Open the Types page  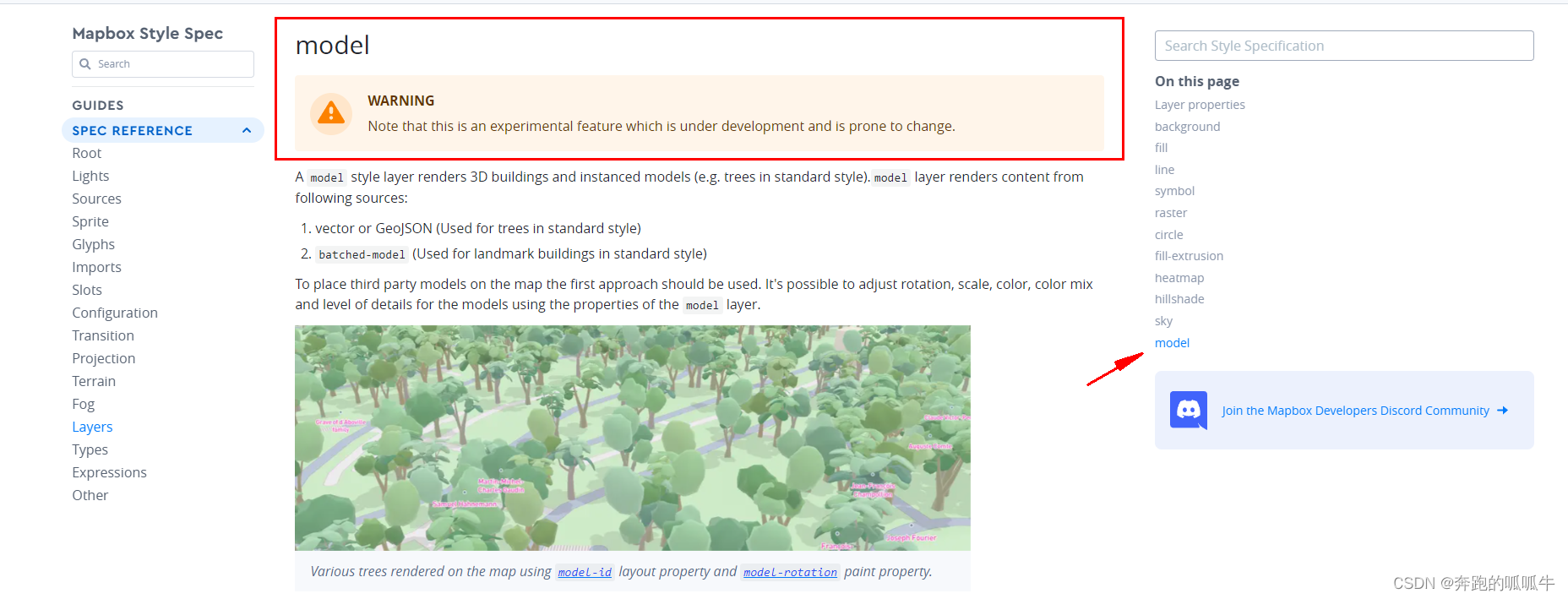(x=90, y=449)
